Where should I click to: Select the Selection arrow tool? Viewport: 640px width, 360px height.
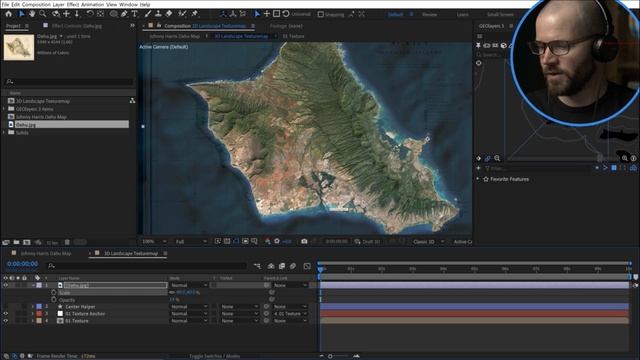(22, 14)
